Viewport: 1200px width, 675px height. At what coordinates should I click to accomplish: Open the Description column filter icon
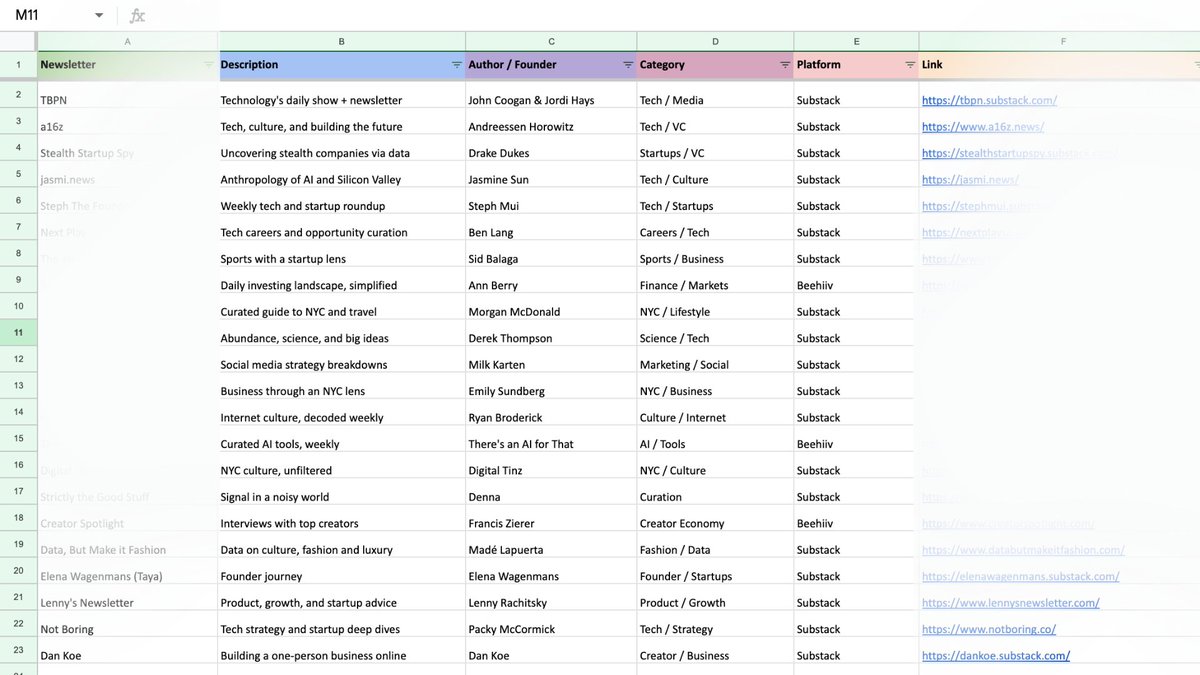pos(456,65)
